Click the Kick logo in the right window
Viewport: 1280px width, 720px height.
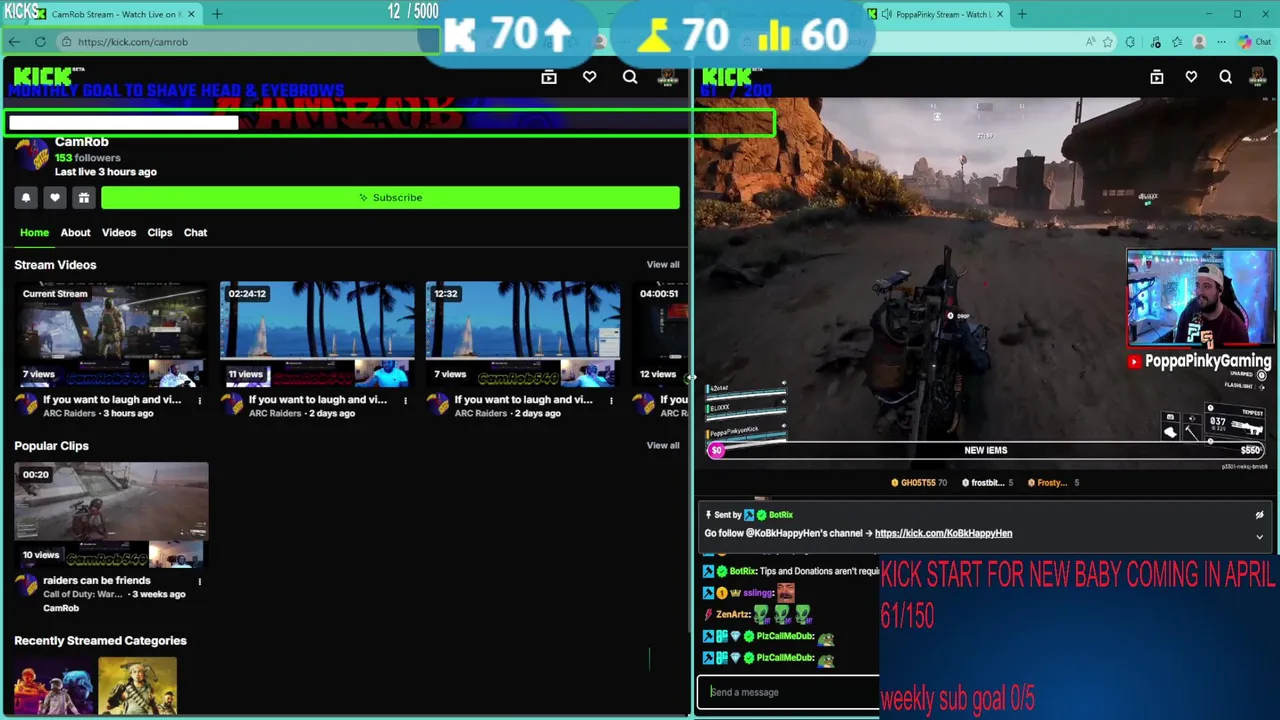pos(727,76)
